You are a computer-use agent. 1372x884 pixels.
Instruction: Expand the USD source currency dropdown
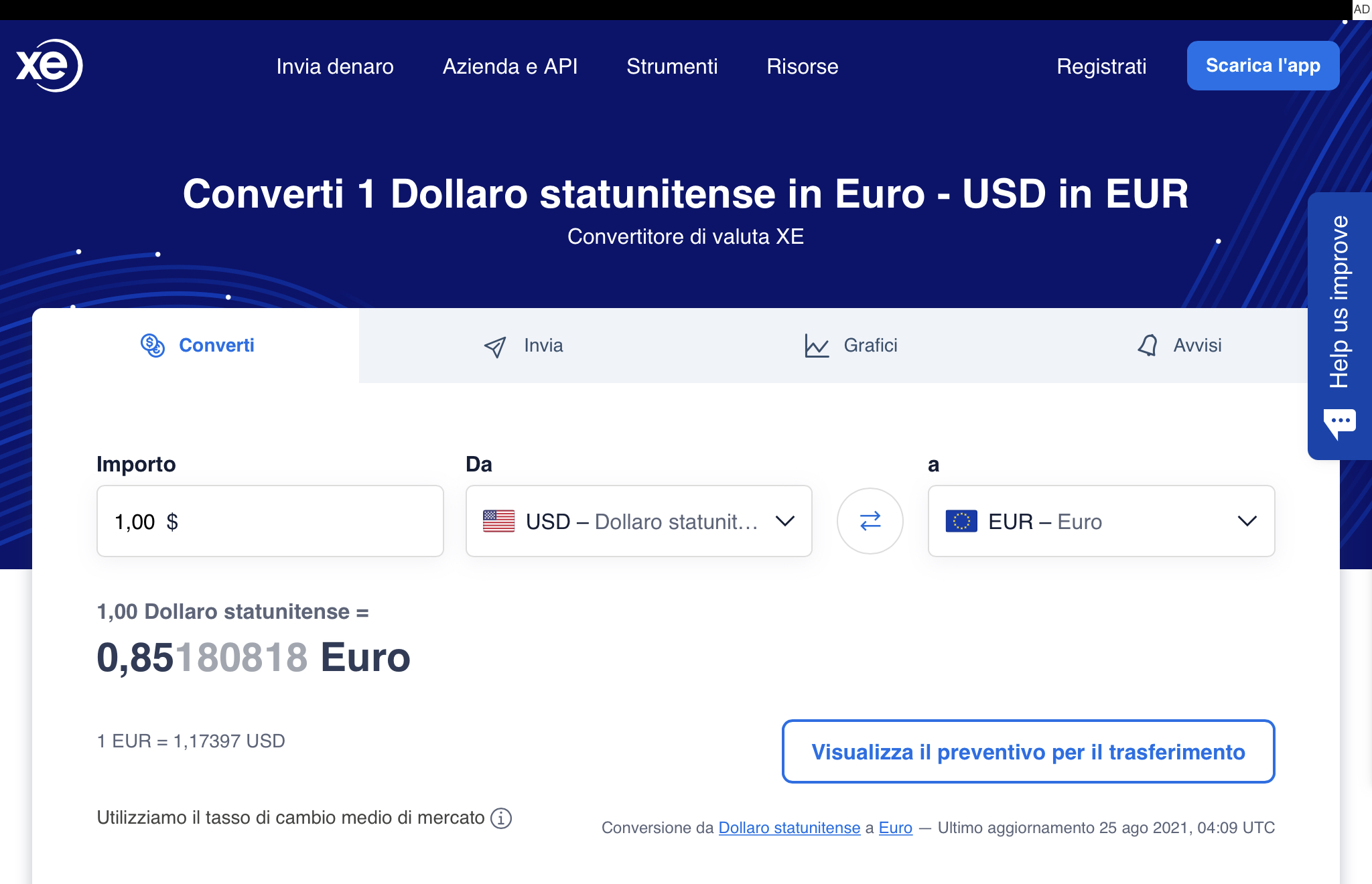click(x=784, y=521)
